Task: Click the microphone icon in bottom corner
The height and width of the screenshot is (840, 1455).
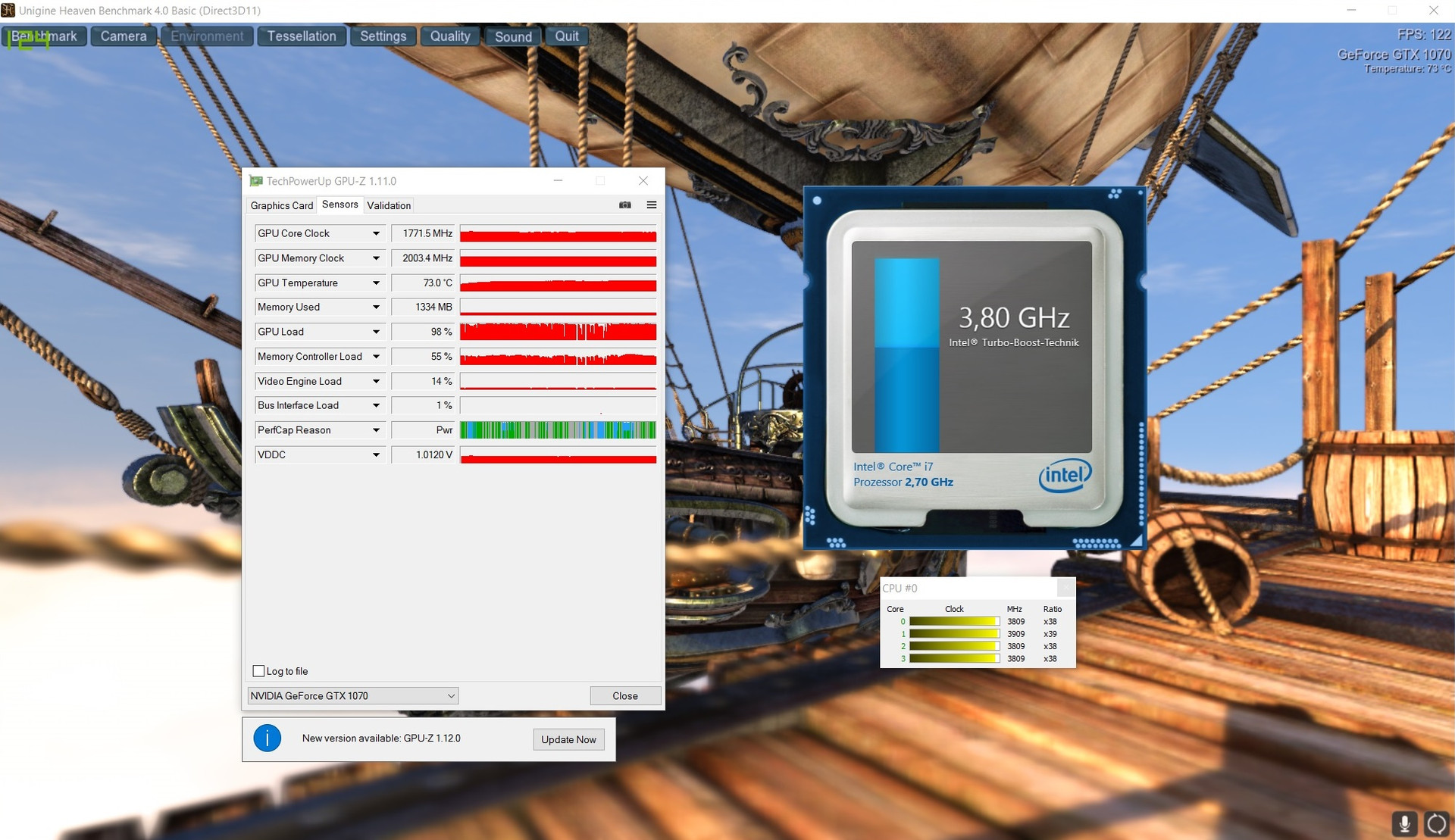Action: [x=1404, y=823]
